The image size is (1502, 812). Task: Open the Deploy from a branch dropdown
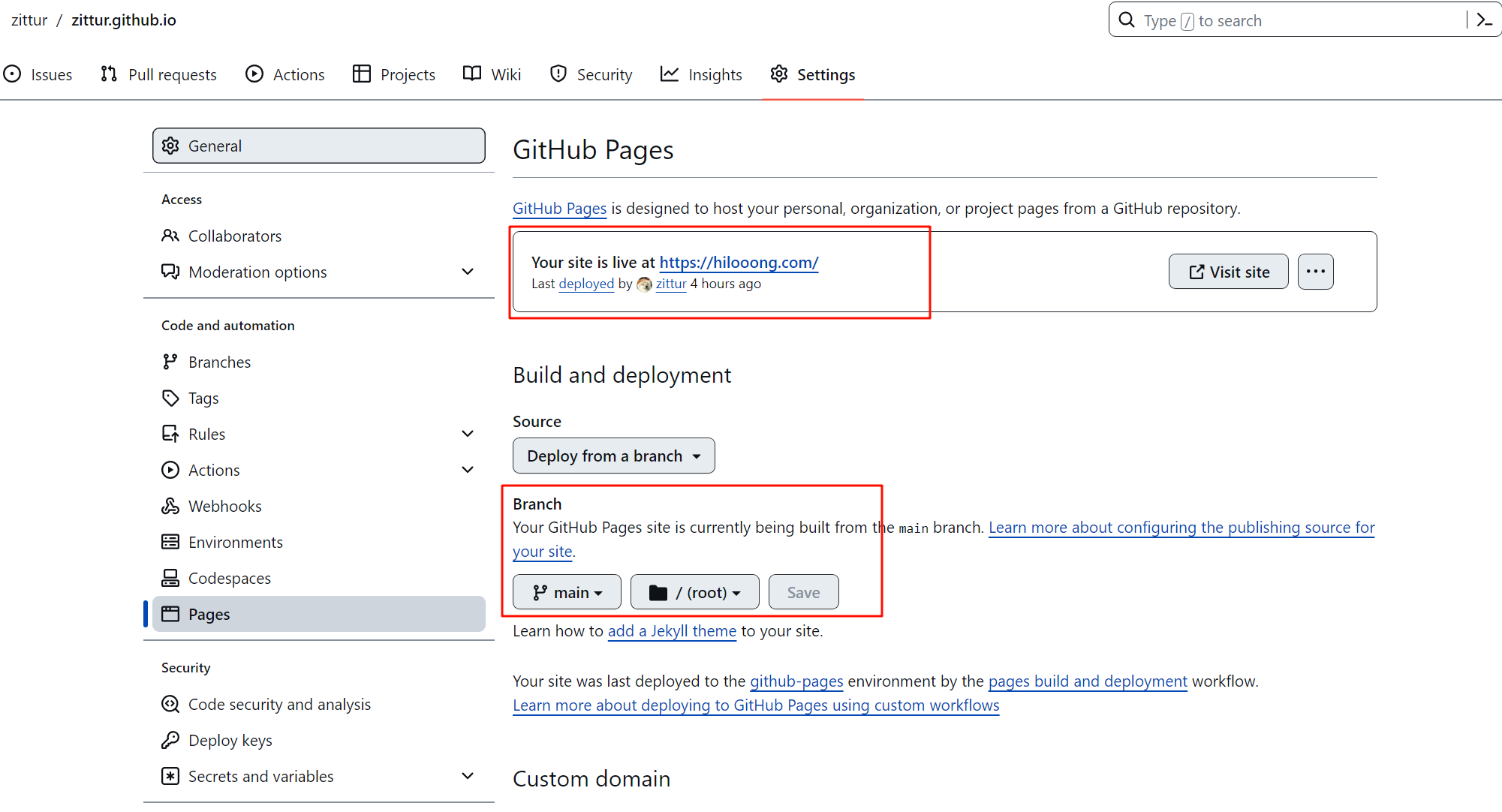(614, 456)
